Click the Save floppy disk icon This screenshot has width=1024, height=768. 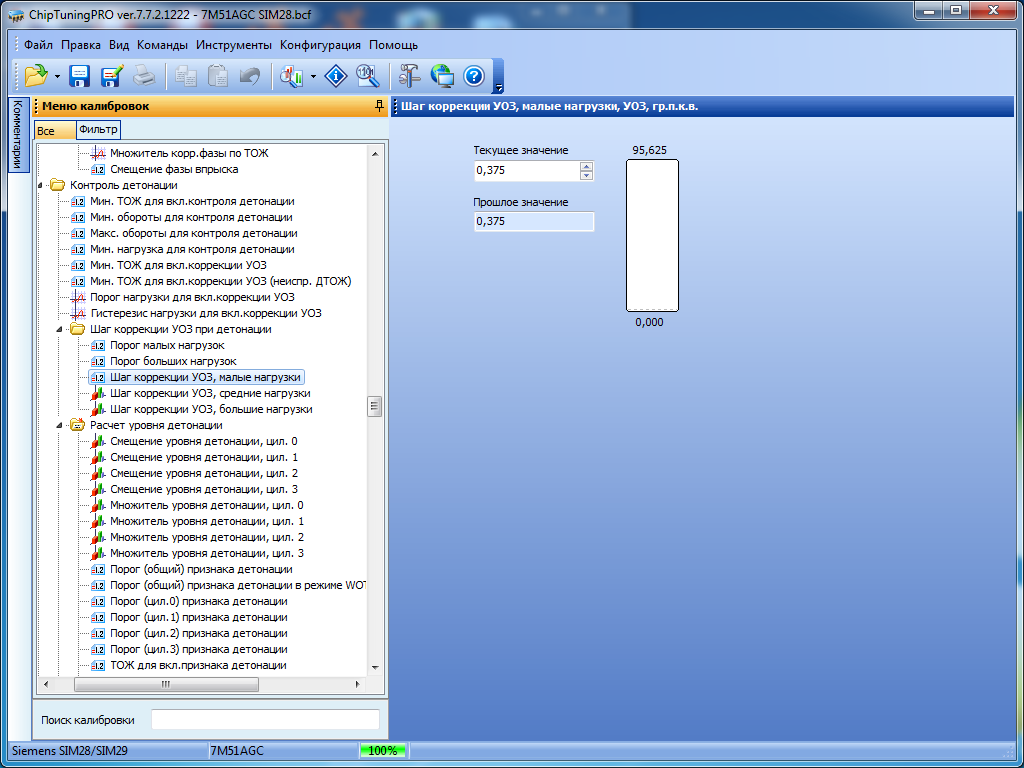[x=80, y=76]
